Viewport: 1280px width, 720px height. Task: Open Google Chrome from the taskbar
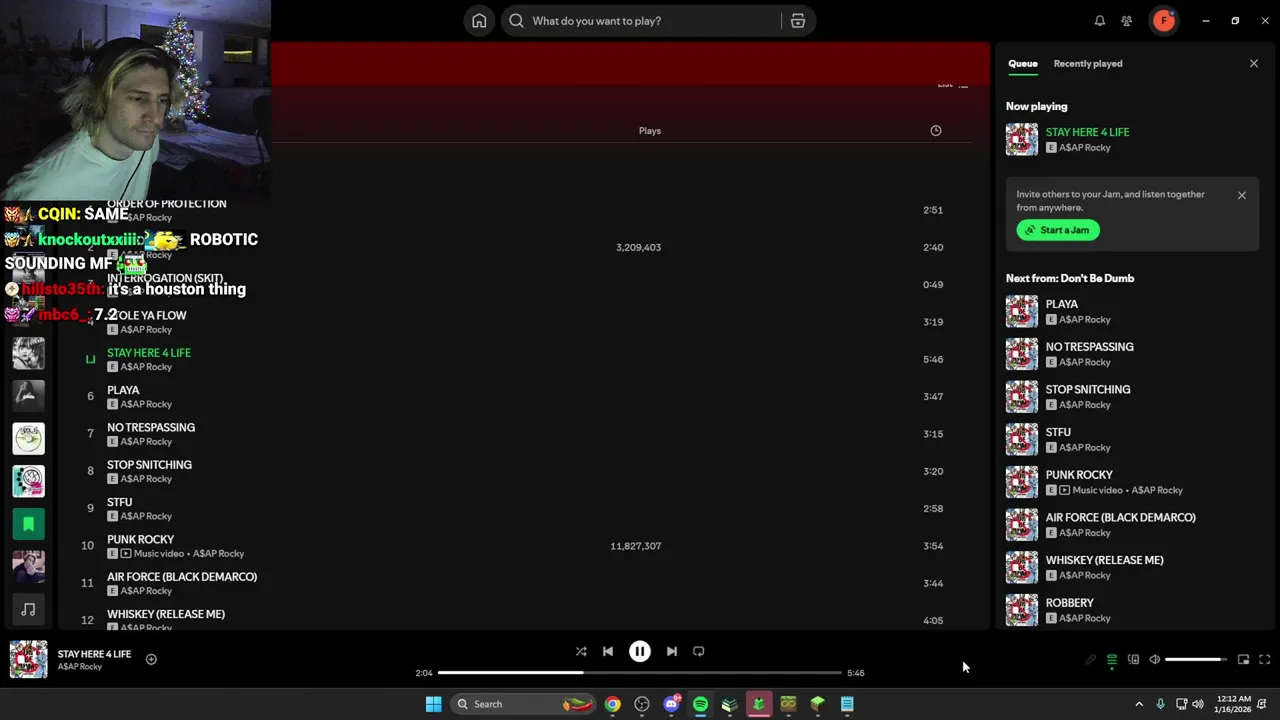(x=612, y=704)
